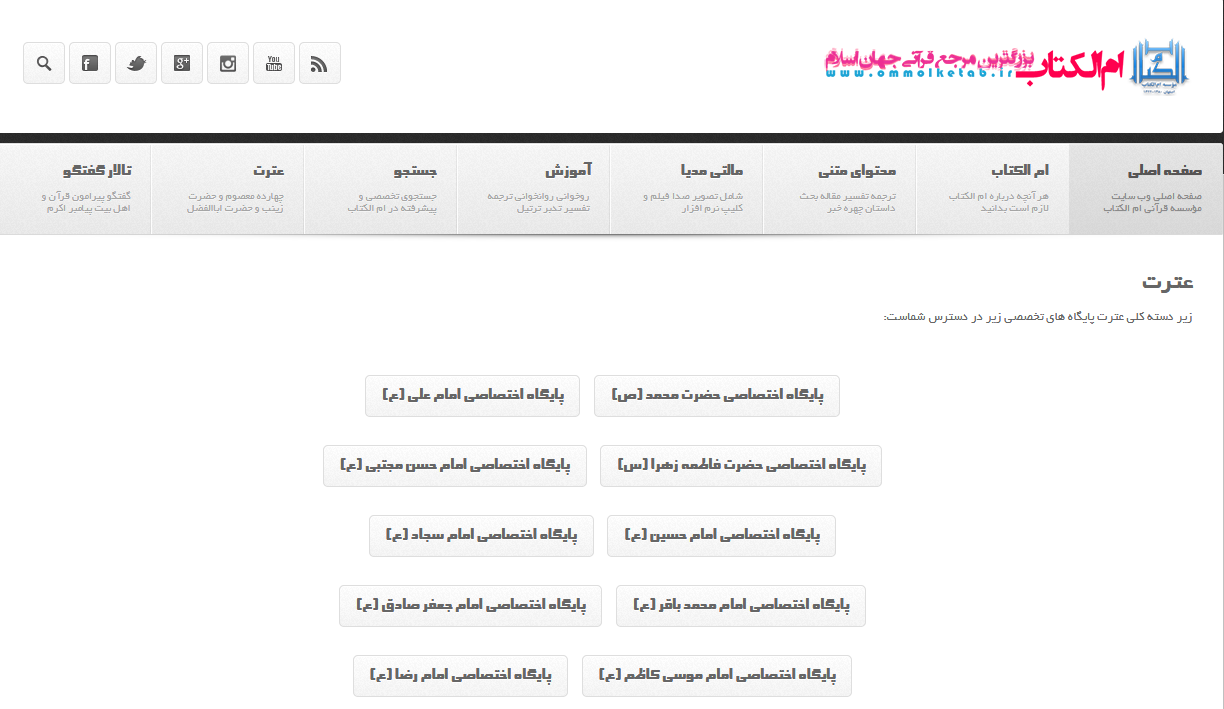Open پایگاه اختصاصی حضرت محمد (ص)
1224x709 pixels.
pos(717,396)
